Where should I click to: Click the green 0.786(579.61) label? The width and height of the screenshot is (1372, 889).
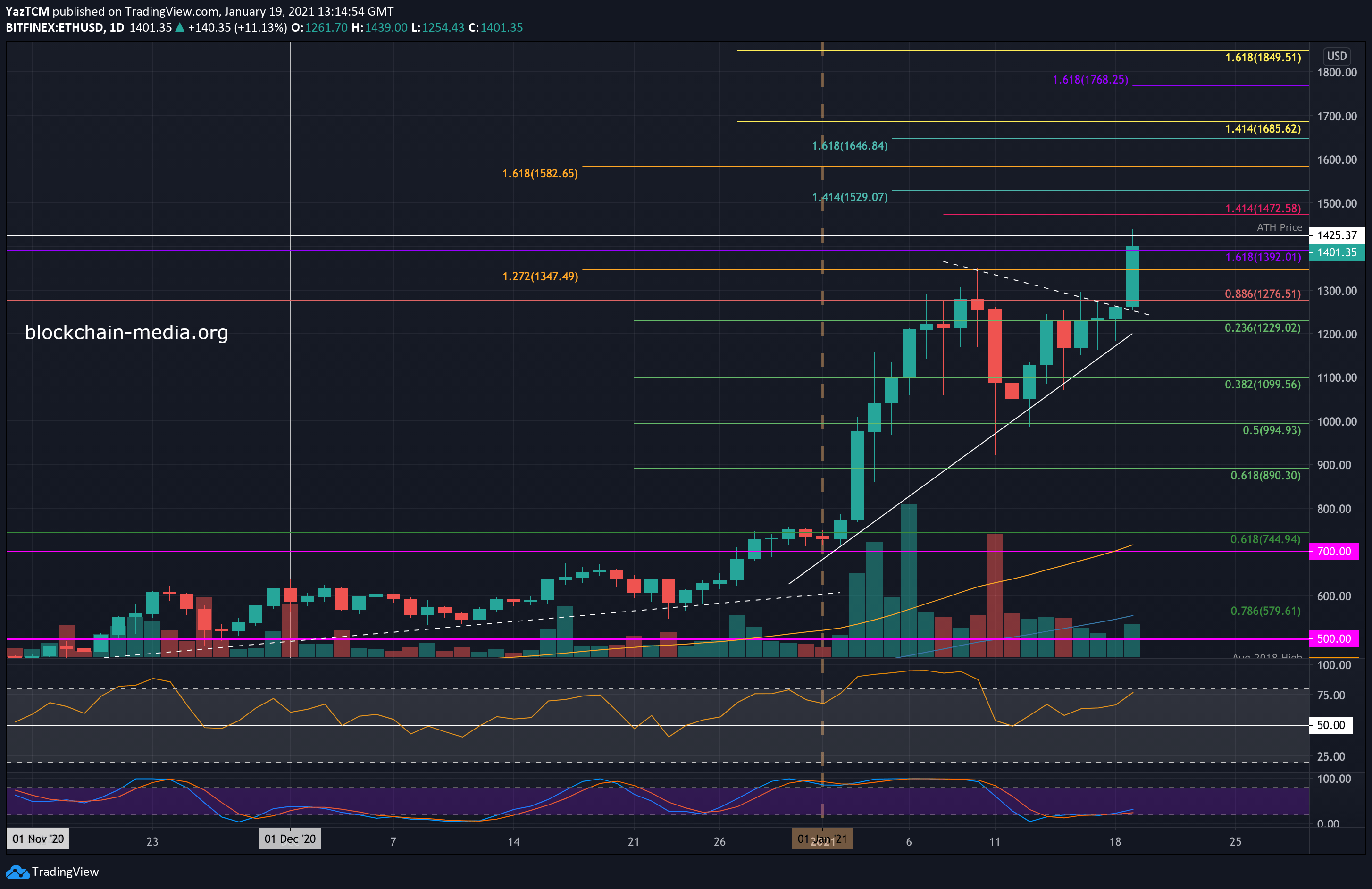pyautogui.click(x=1266, y=611)
